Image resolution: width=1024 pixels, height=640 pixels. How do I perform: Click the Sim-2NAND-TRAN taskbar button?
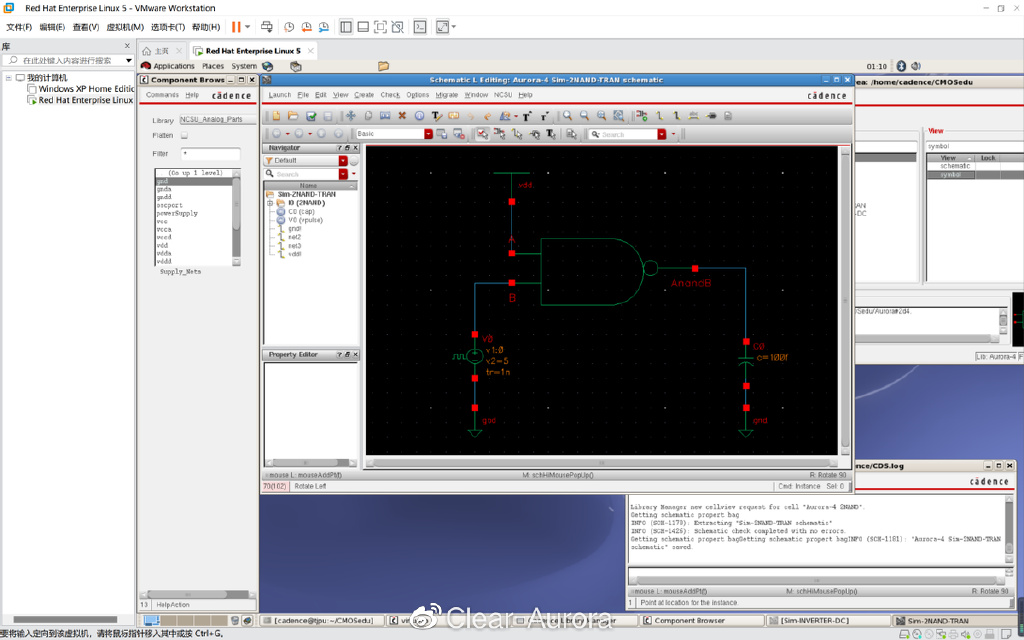(x=953, y=620)
